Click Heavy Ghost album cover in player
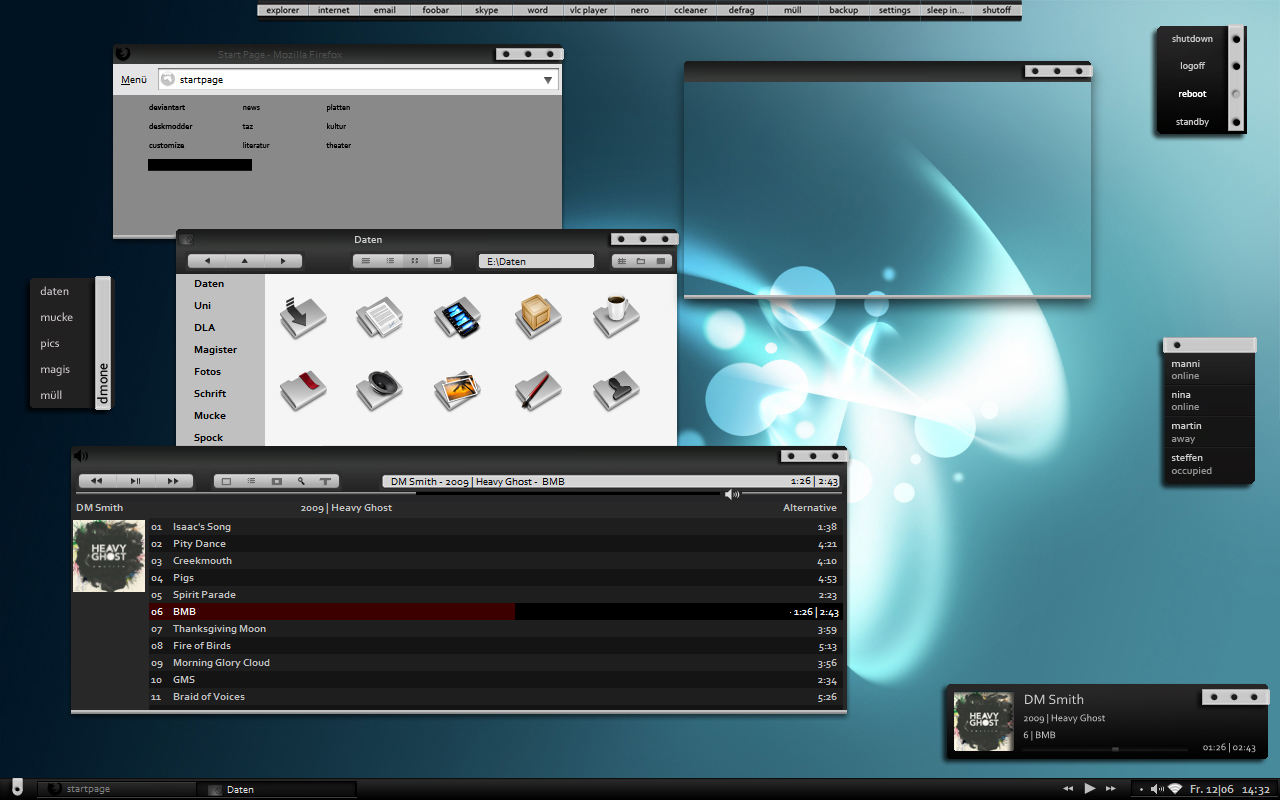This screenshot has width=1280, height=800. pyautogui.click(x=109, y=556)
